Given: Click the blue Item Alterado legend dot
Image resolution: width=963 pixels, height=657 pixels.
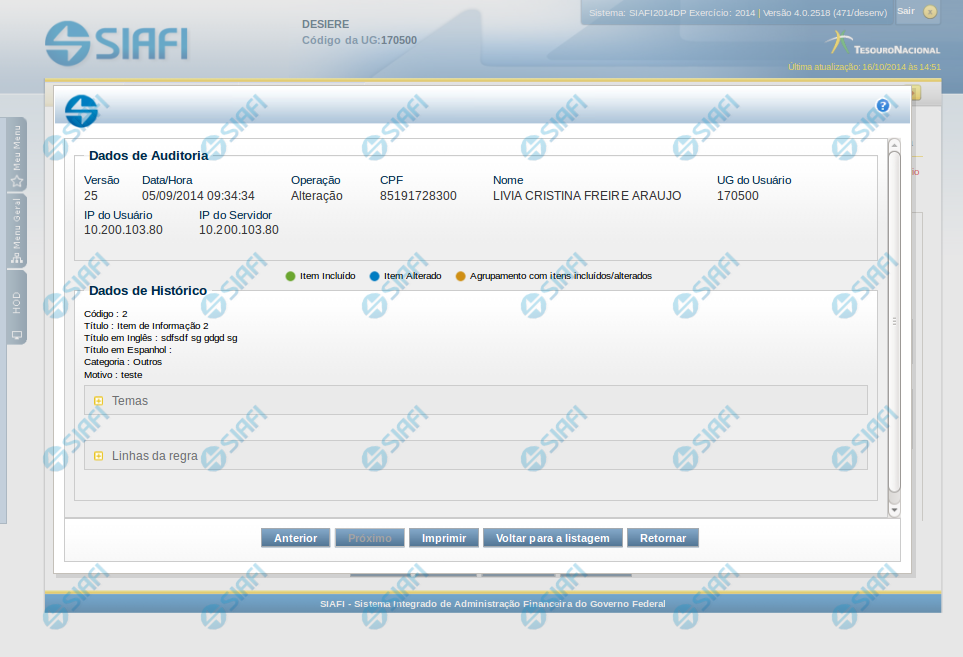Looking at the screenshot, I should point(374,276).
